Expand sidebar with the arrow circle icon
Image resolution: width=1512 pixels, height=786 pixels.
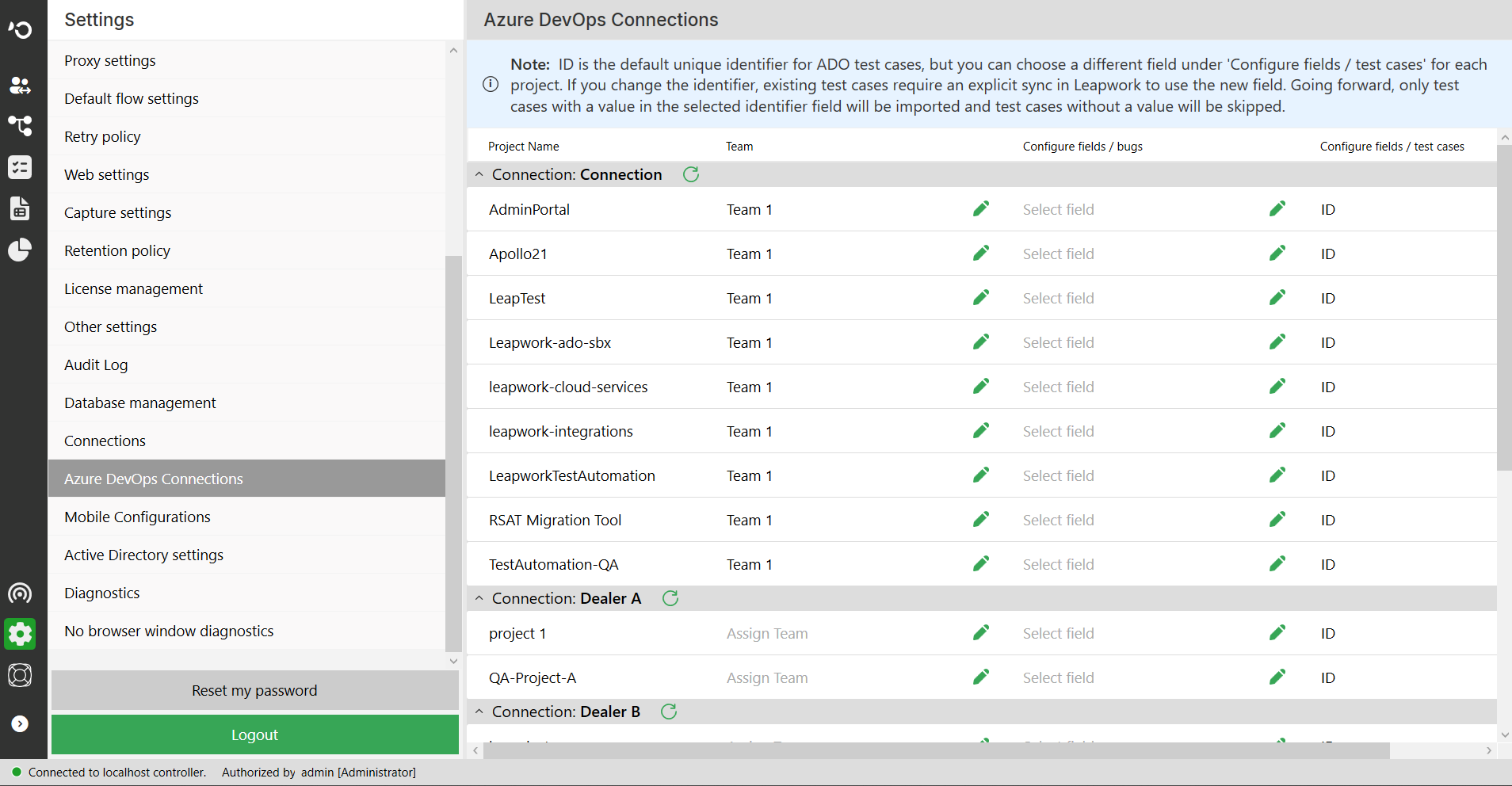pyautogui.click(x=20, y=723)
